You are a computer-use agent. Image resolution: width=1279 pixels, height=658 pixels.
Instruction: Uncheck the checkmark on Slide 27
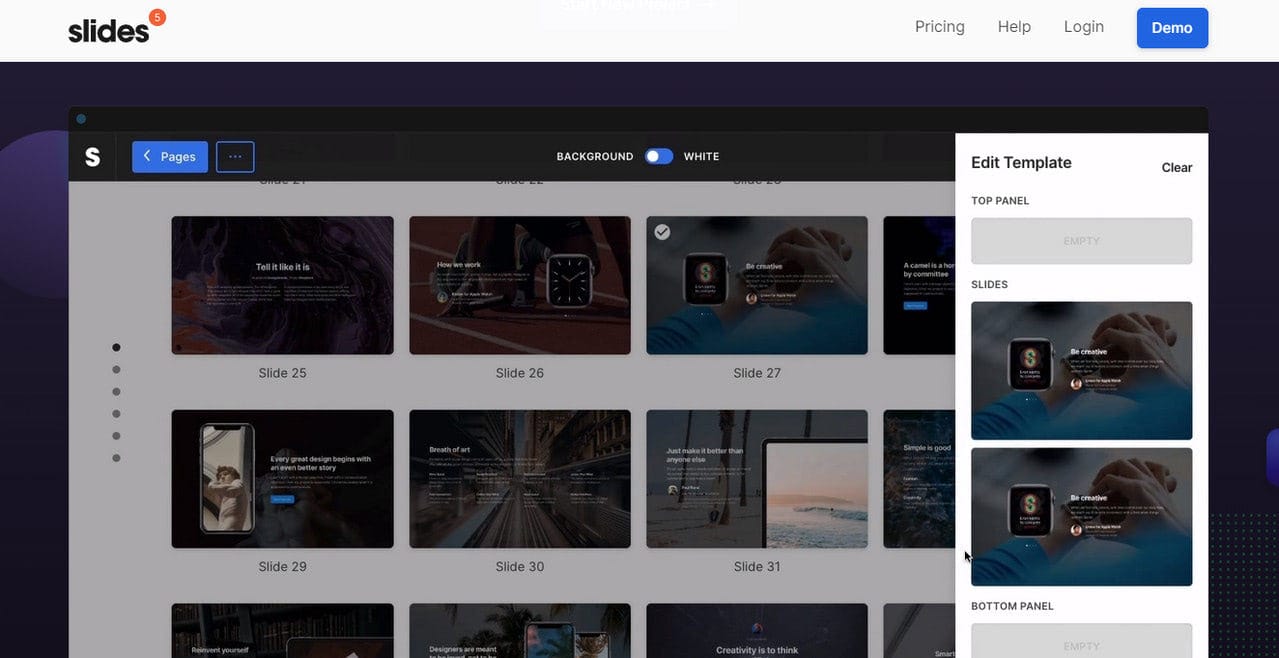point(662,232)
